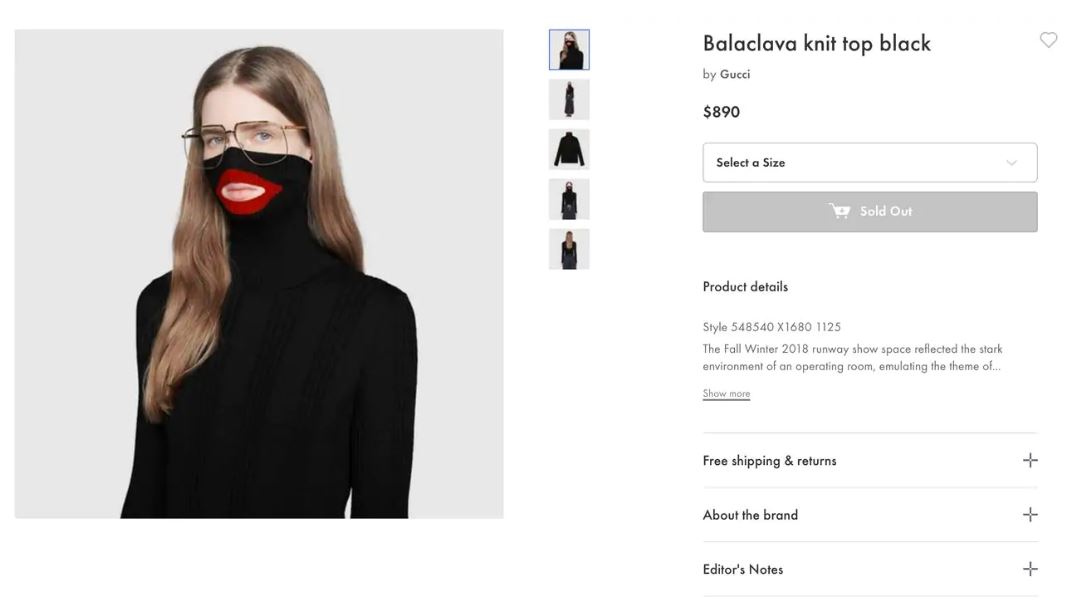Select the second product thumbnail

point(569,100)
